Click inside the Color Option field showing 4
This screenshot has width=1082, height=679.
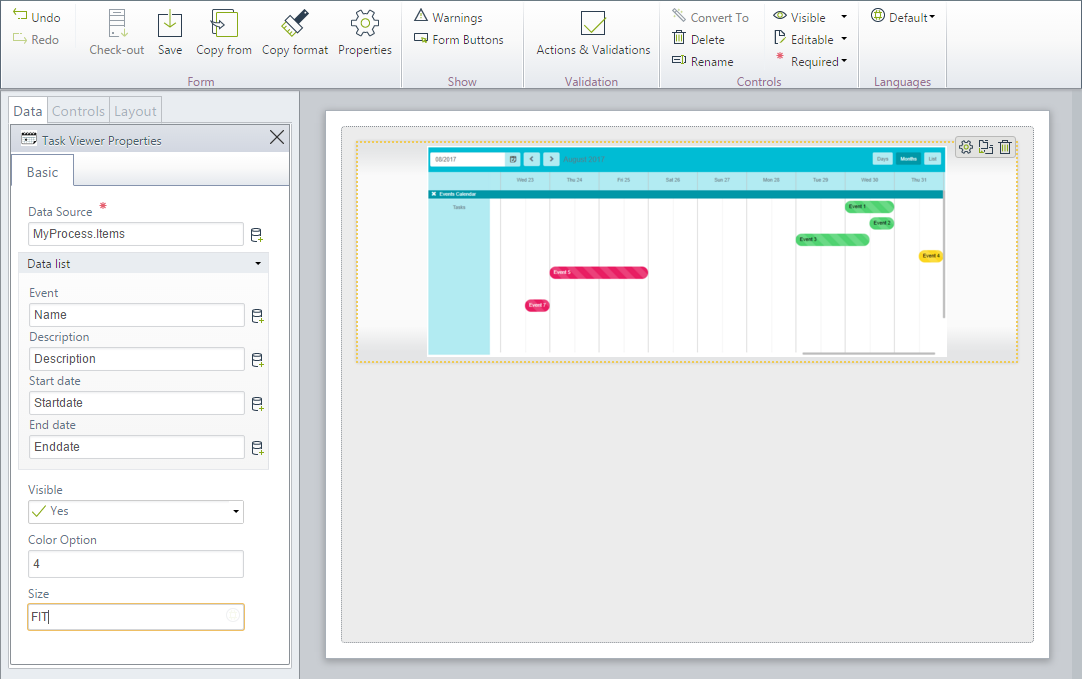(135, 563)
